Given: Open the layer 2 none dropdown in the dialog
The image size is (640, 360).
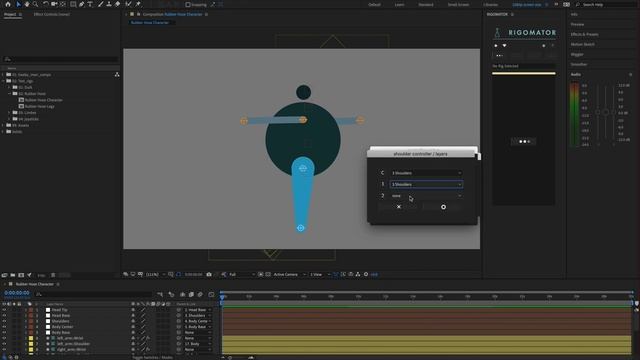Looking at the screenshot, I should point(426,196).
